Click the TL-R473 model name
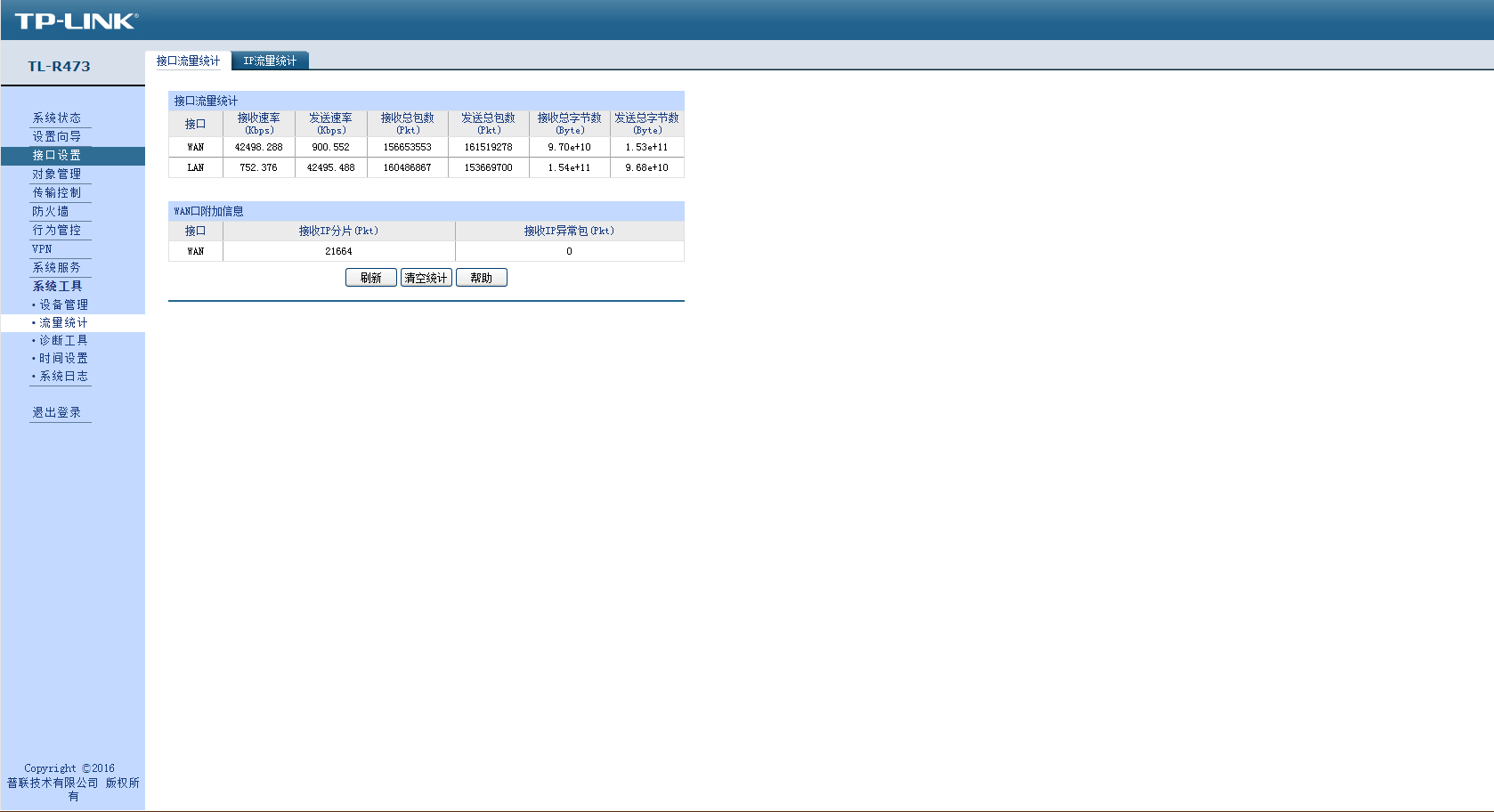Viewport: 1494px width, 812px height. pyautogui.click(x=59, y=66)
